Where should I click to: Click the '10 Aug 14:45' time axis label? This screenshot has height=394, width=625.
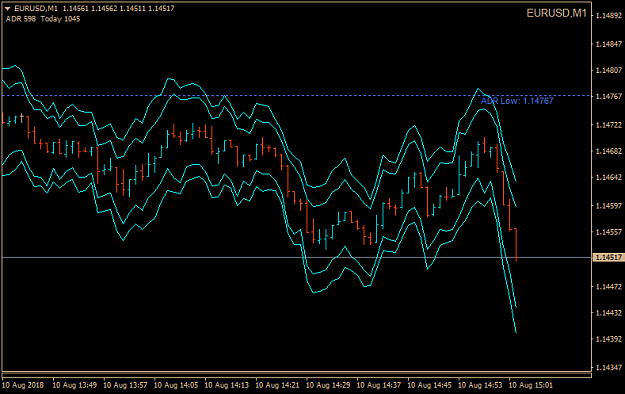(x=429, y=385)
